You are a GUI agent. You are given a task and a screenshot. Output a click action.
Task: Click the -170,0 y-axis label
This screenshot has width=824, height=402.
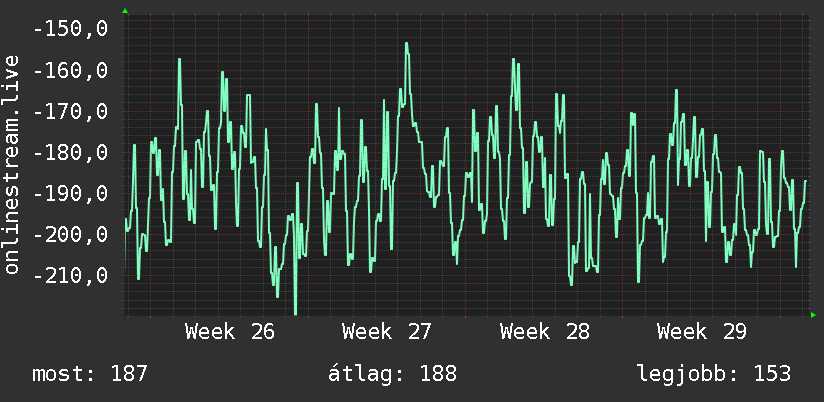pyautogui.click(x=70, y=111)
